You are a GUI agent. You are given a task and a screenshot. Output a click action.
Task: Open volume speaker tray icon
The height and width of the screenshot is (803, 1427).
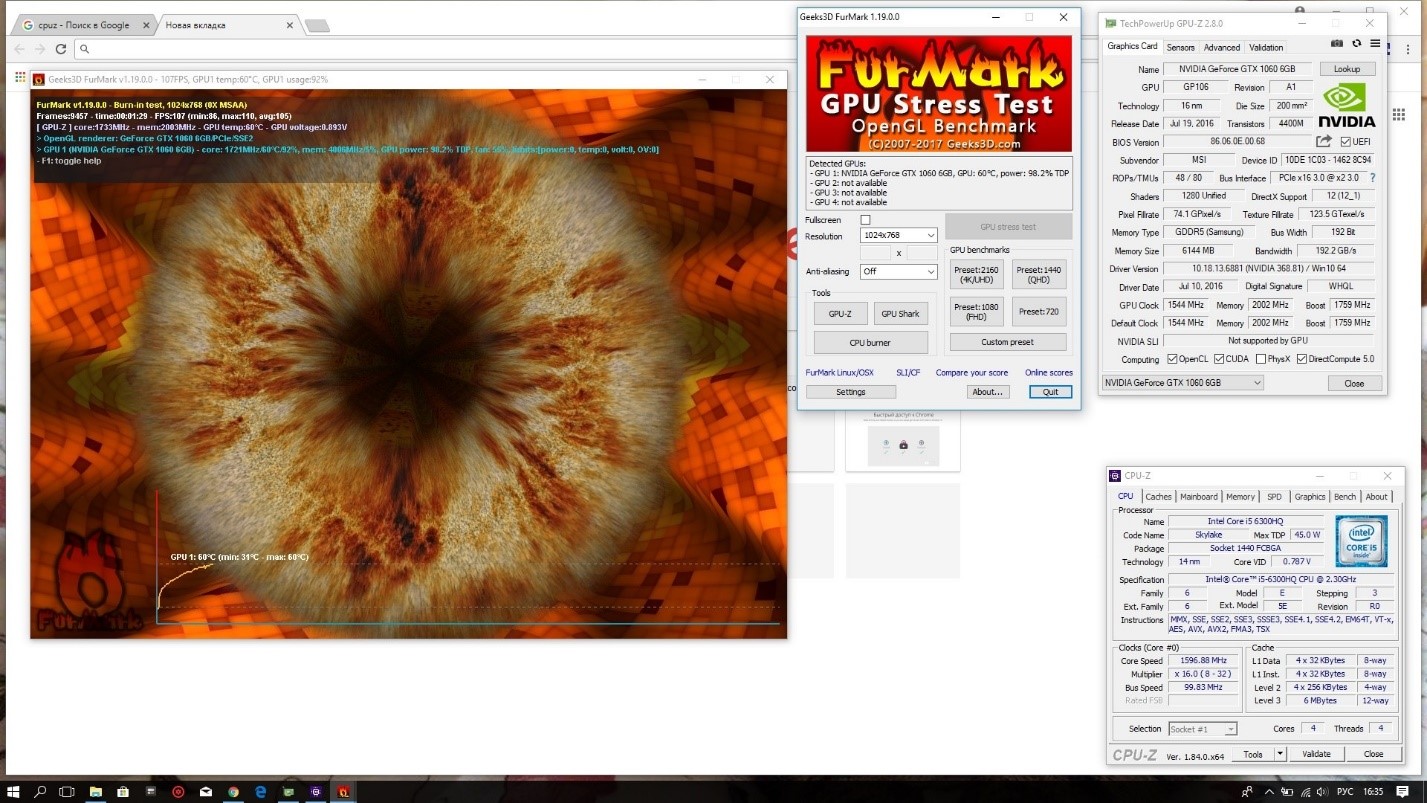[x=1325, y=792]
